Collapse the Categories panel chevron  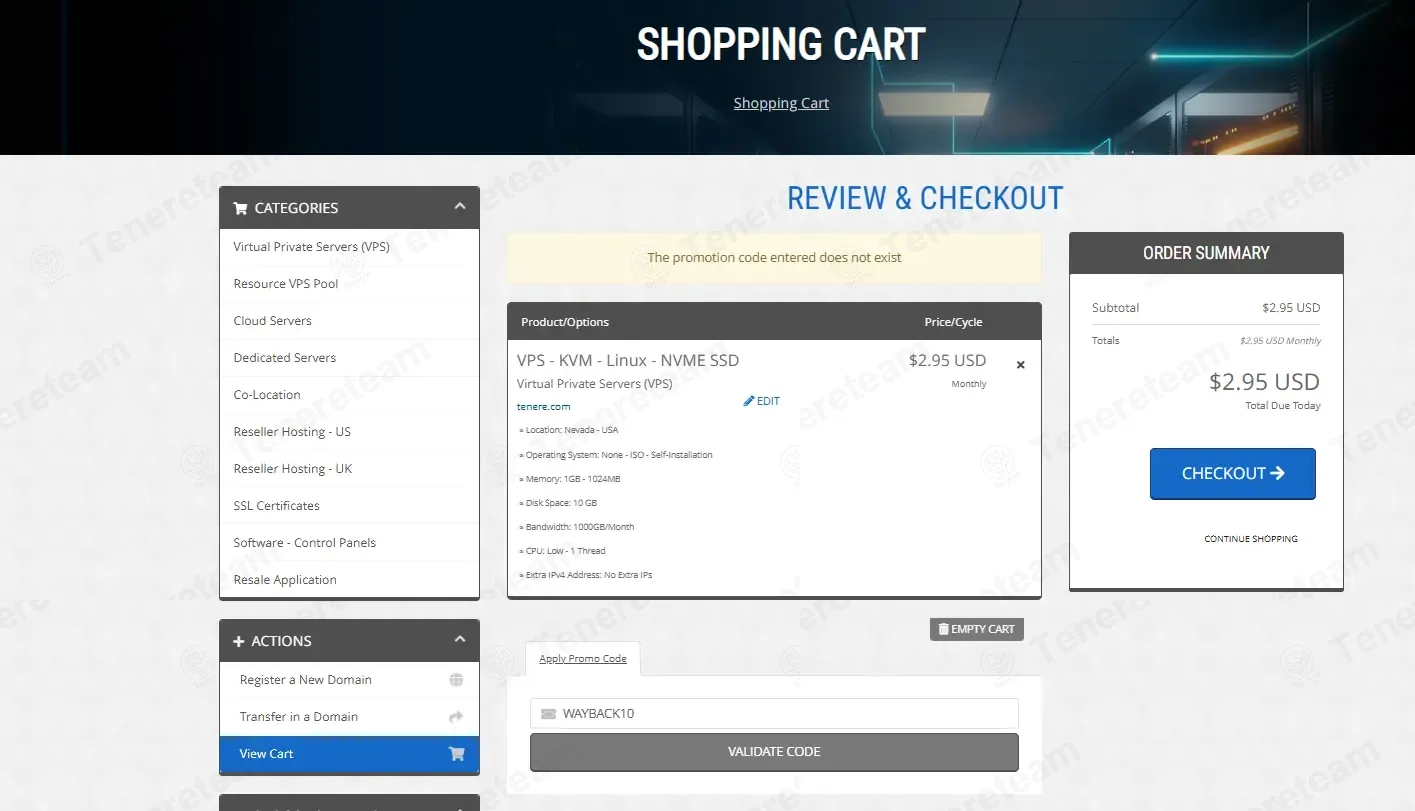pyautogui.click(x=460, y=206)
